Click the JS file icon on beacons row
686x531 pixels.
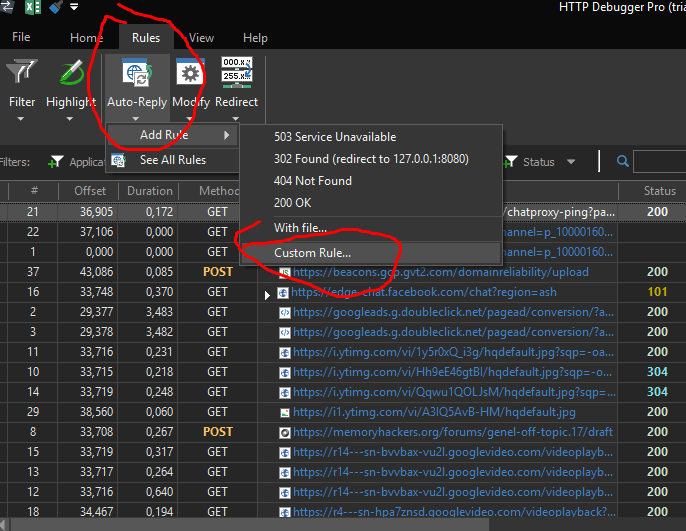pos(285,273)
